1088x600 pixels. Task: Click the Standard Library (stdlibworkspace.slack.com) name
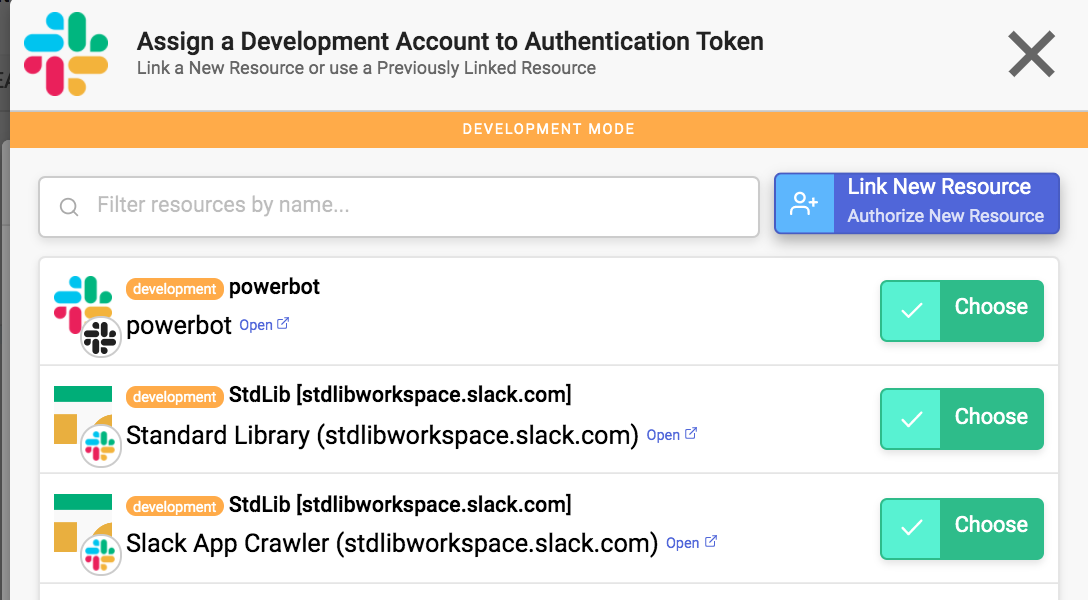tap(382, 436)
